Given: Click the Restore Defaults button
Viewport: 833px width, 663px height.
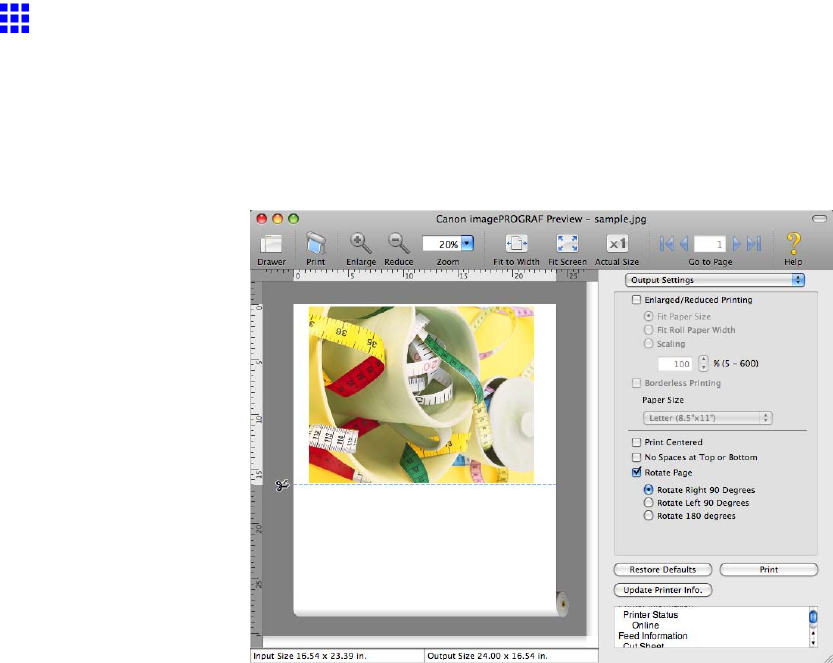Looking at the screenshot, I should coord(662,570).
